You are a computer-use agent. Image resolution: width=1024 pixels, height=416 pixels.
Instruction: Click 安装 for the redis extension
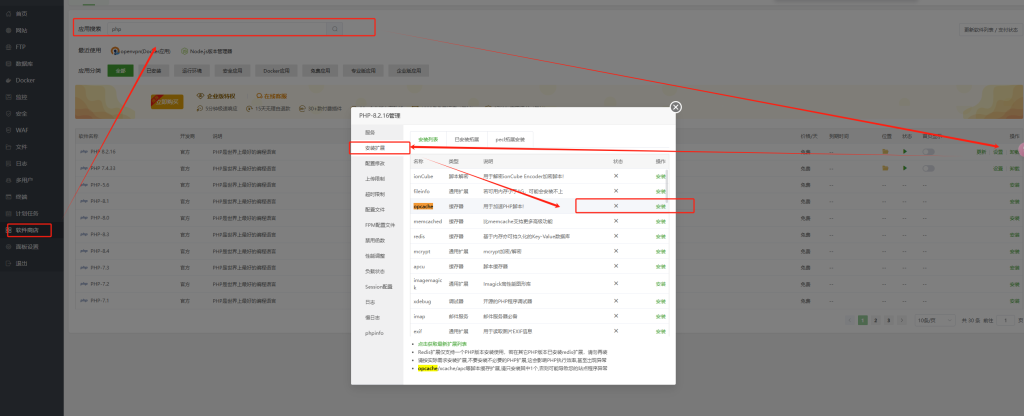point(660,236)
